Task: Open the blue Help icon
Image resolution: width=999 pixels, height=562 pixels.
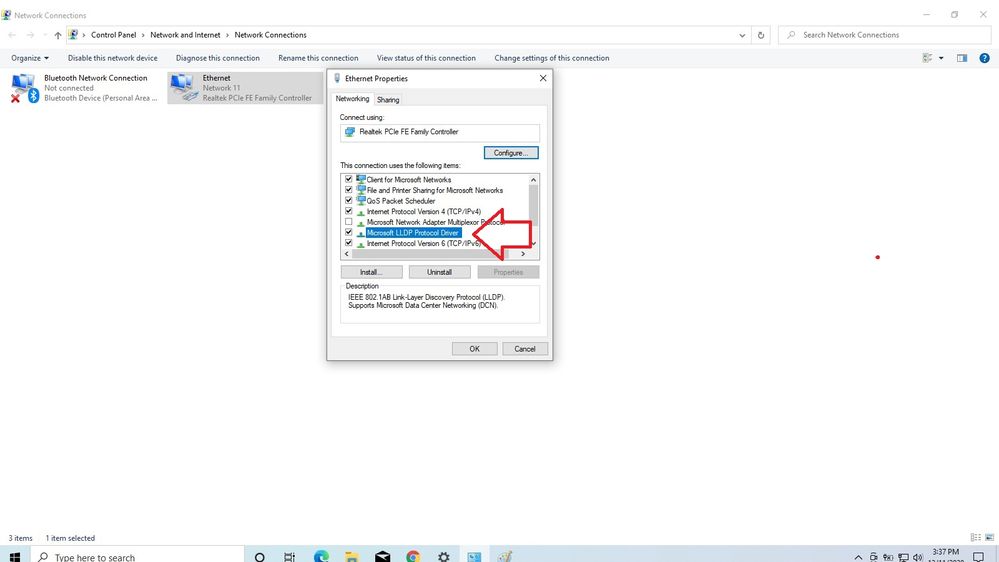Action: [x=984, y=58]
